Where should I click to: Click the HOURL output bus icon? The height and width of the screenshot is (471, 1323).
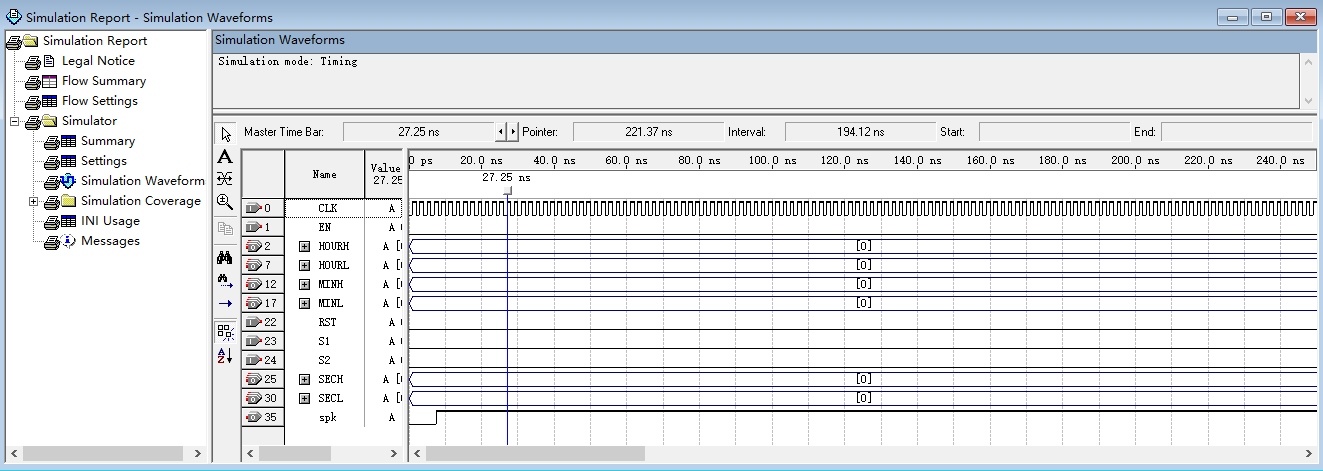tap(253, 265)
